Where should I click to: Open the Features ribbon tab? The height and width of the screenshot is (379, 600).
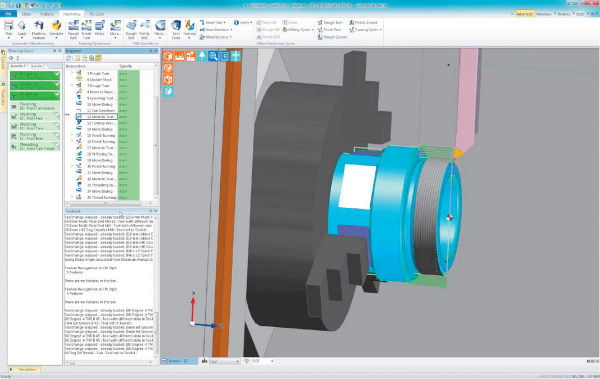(47, 14)
